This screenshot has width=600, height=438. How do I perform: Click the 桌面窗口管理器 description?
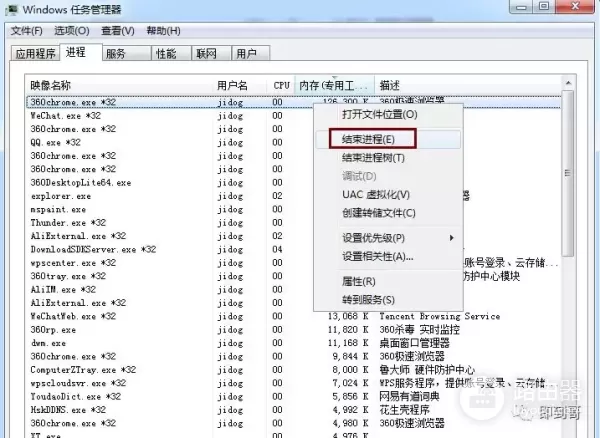point(414,343)
